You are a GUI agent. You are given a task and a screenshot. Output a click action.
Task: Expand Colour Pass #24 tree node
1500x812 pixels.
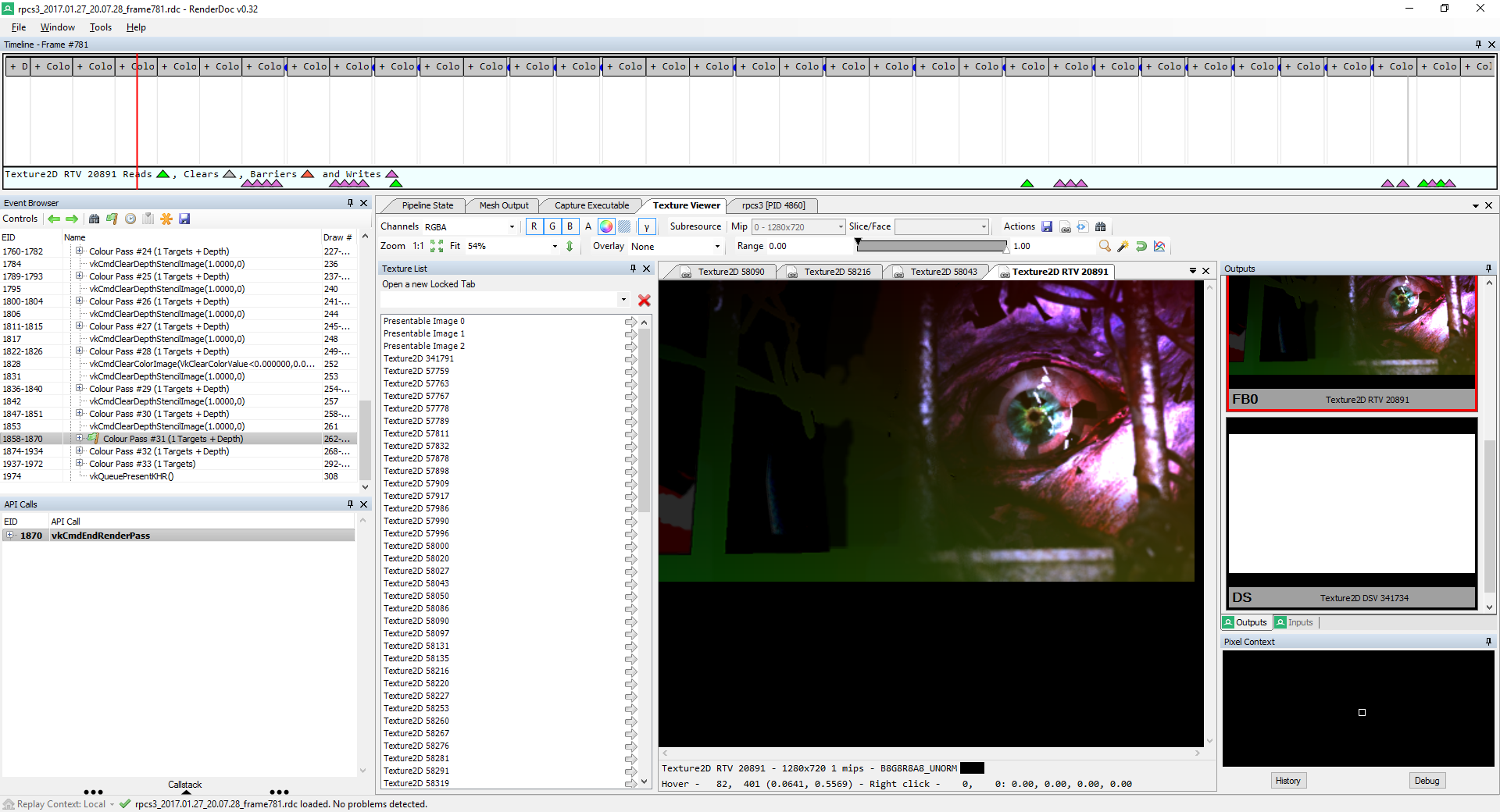(79, 251)
